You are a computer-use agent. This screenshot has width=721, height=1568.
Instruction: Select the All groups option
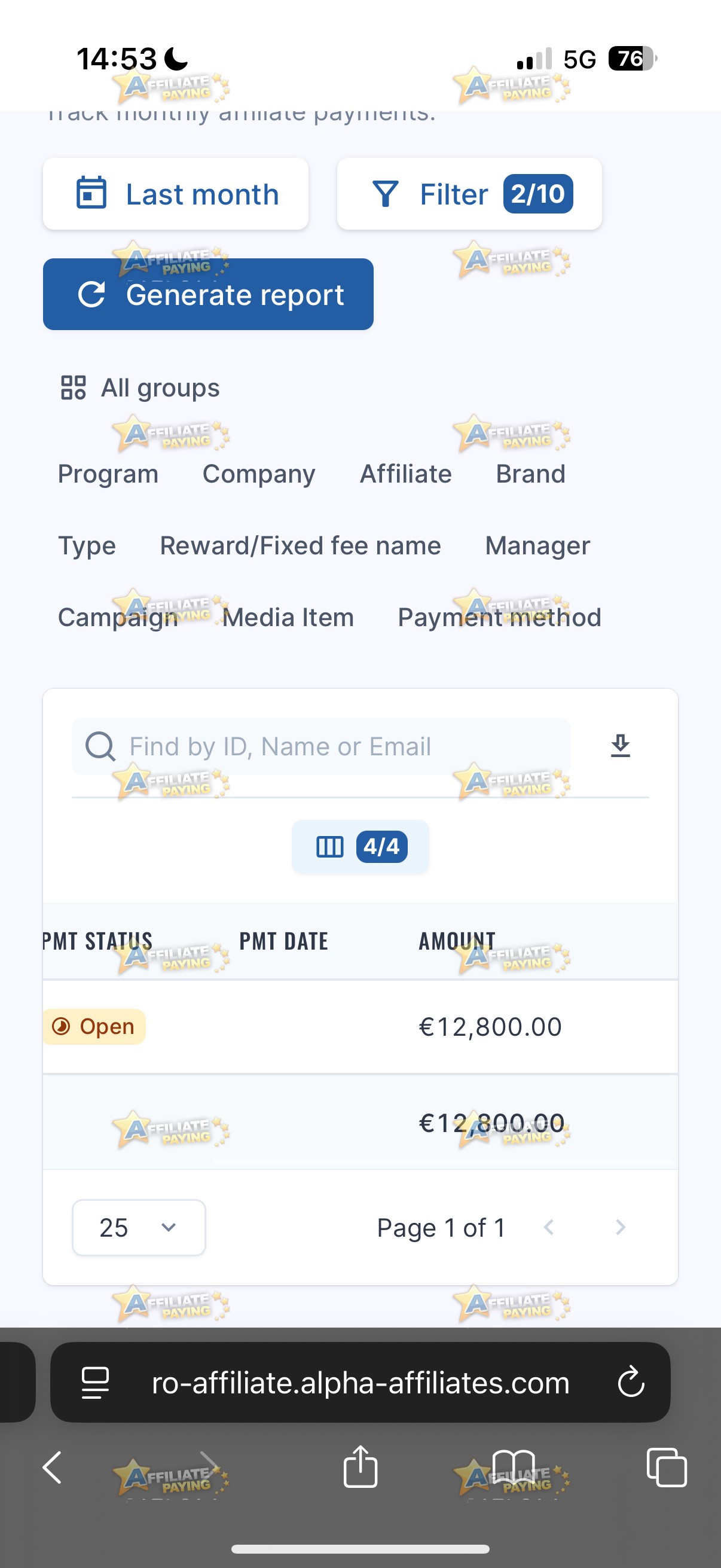click(139, 388)
